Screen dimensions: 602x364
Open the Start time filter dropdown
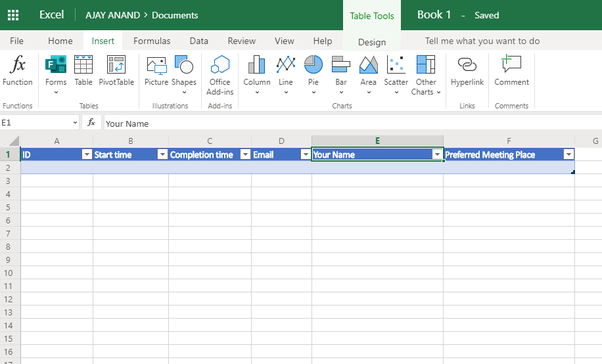point(163,154)
